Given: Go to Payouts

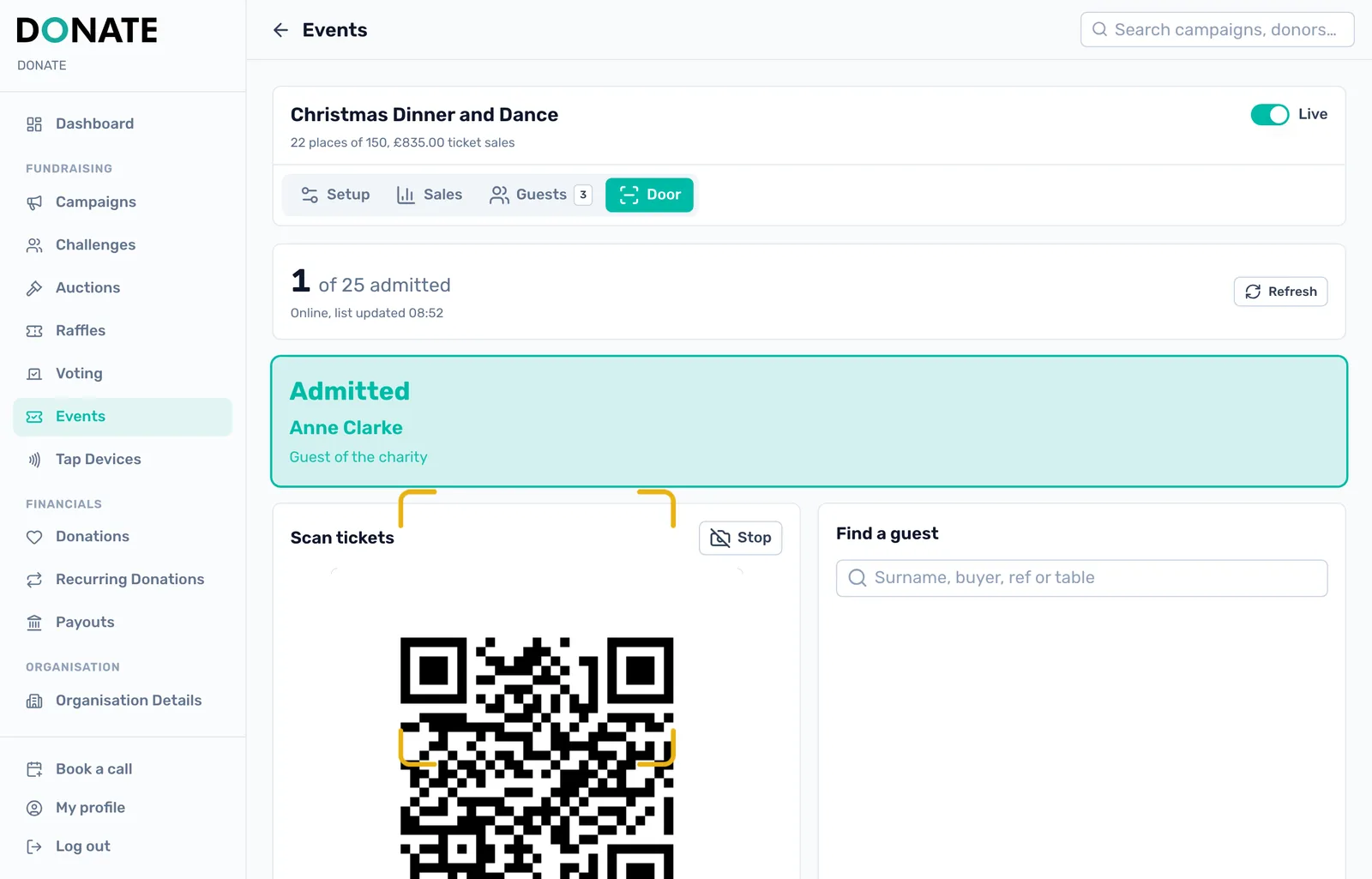Looking at the screenshot, I should [x=123, y=623].
